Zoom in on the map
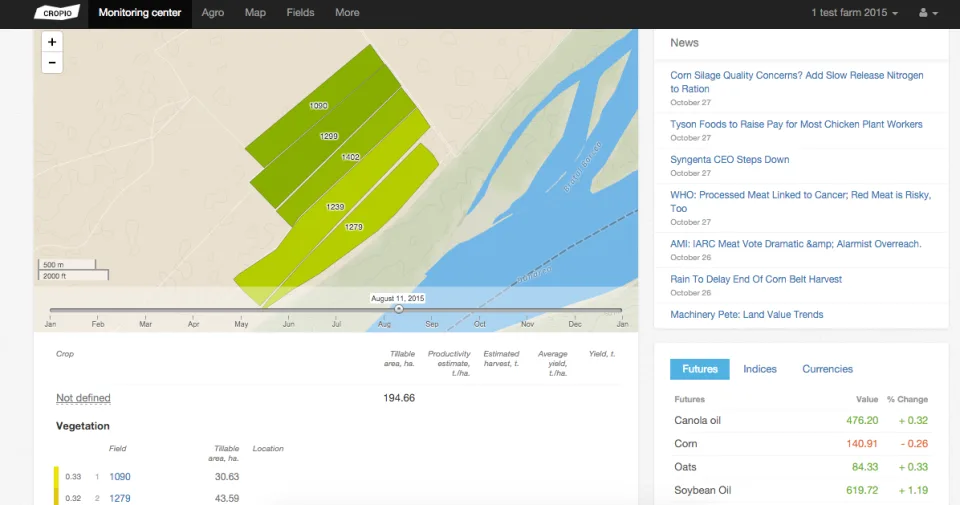This screenshot has width=960, height=505. (x=52, y=42)
